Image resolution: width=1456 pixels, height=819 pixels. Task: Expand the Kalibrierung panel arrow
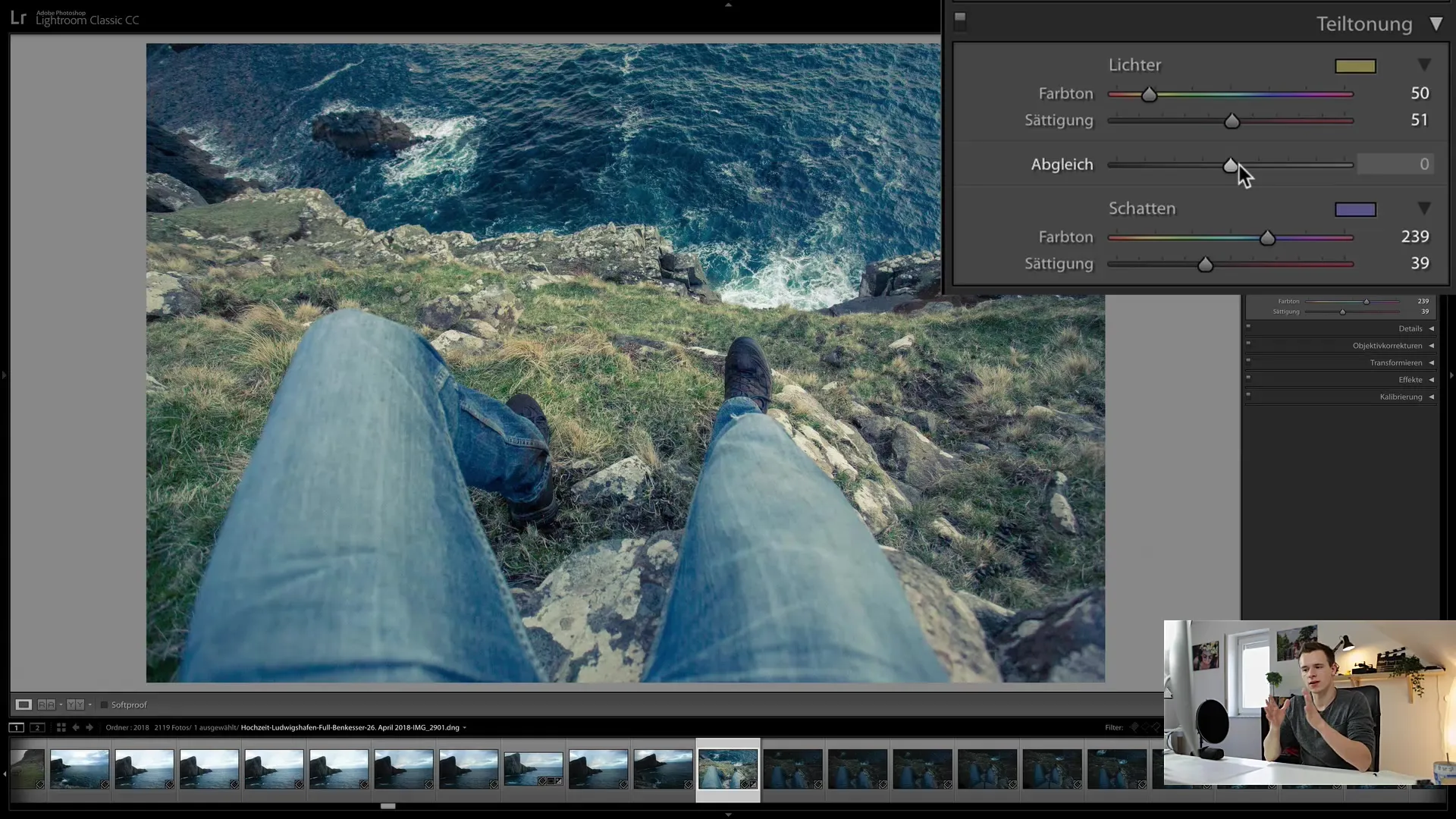coord(1431,397)
